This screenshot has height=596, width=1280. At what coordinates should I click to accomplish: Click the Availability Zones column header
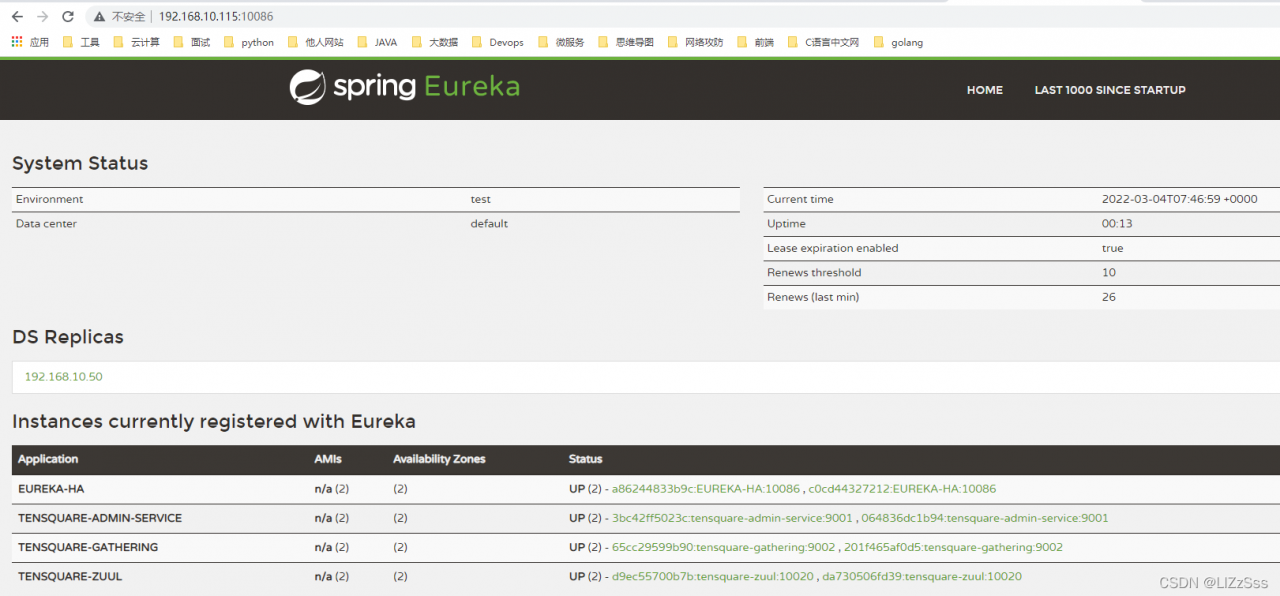[x=439, y=459]
